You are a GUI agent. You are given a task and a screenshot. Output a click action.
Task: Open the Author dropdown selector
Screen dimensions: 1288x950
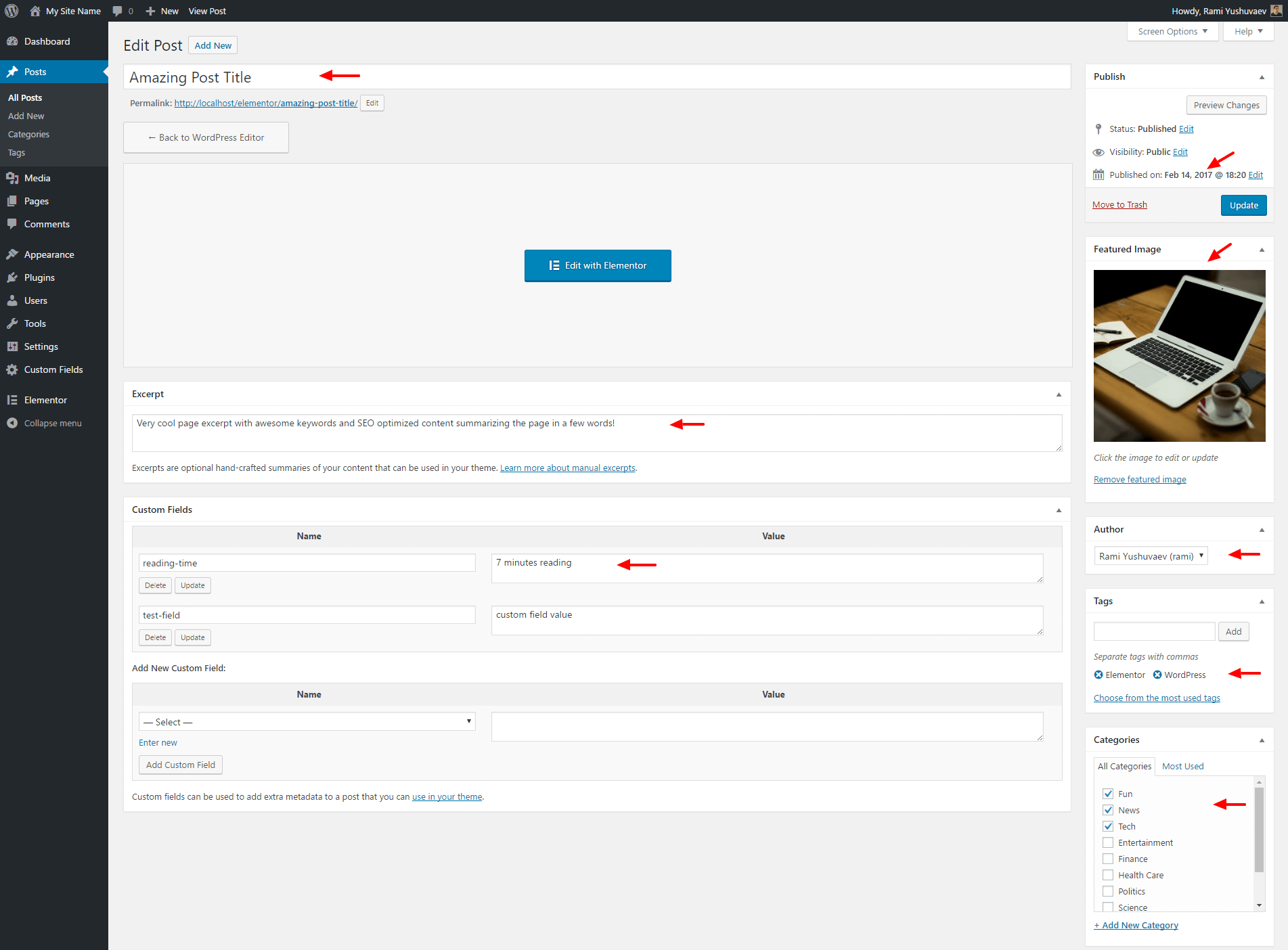point(1151,556)
